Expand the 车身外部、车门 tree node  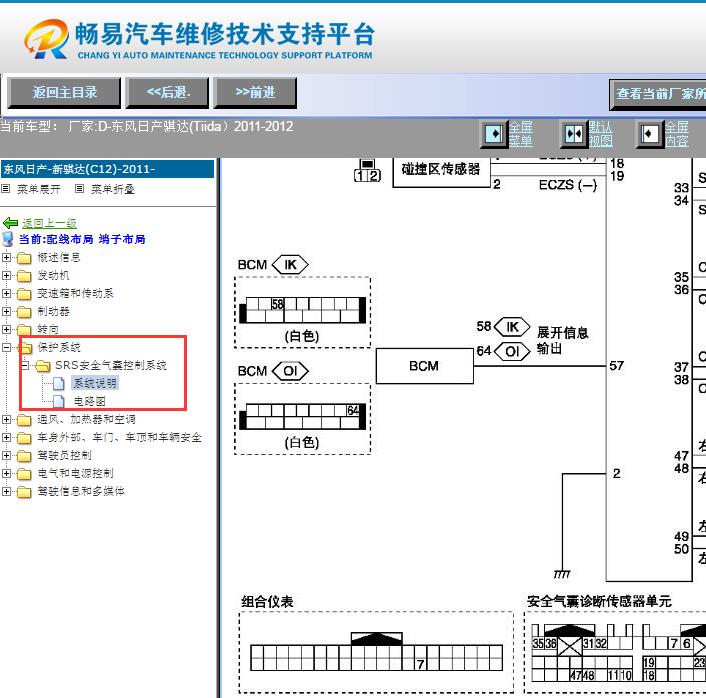(6, 438)
